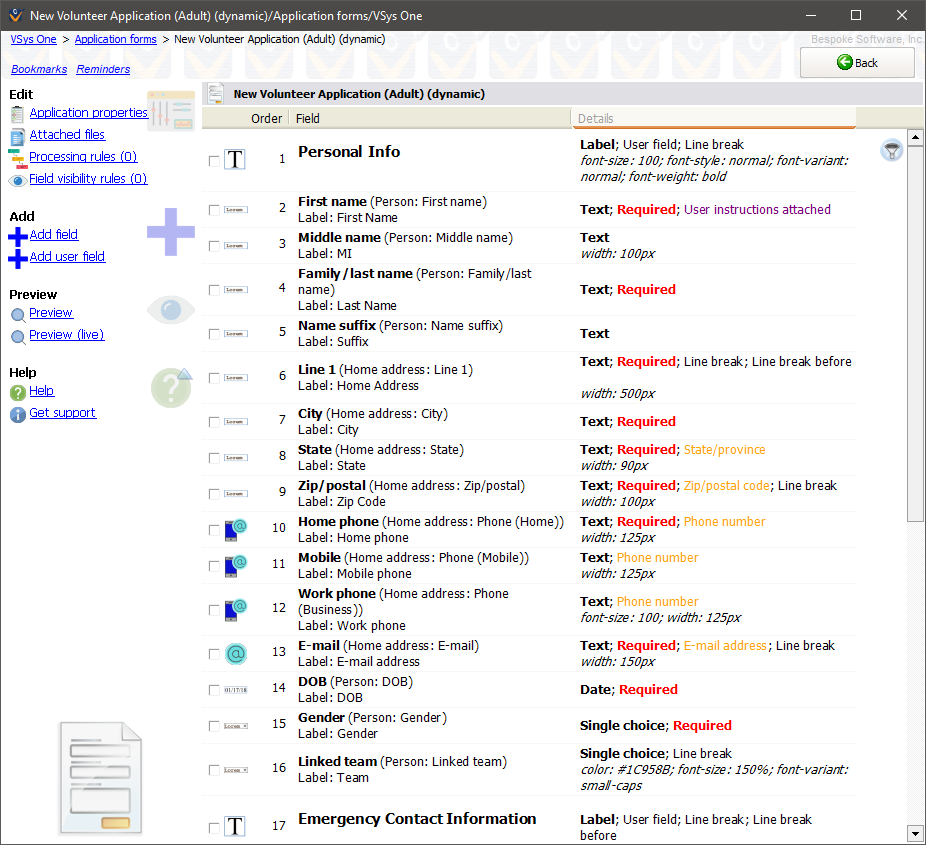Click the Processing rules icon
Viewport: 926px width, 845px height.
point(17,158)
